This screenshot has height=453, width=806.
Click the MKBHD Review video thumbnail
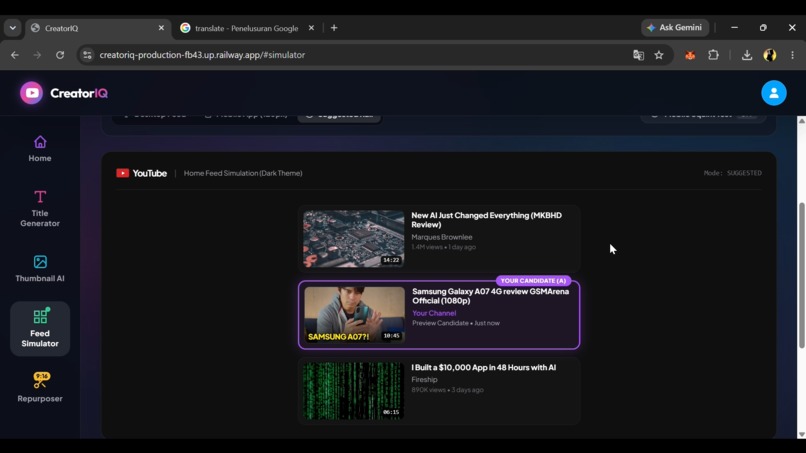click(354, 239)
